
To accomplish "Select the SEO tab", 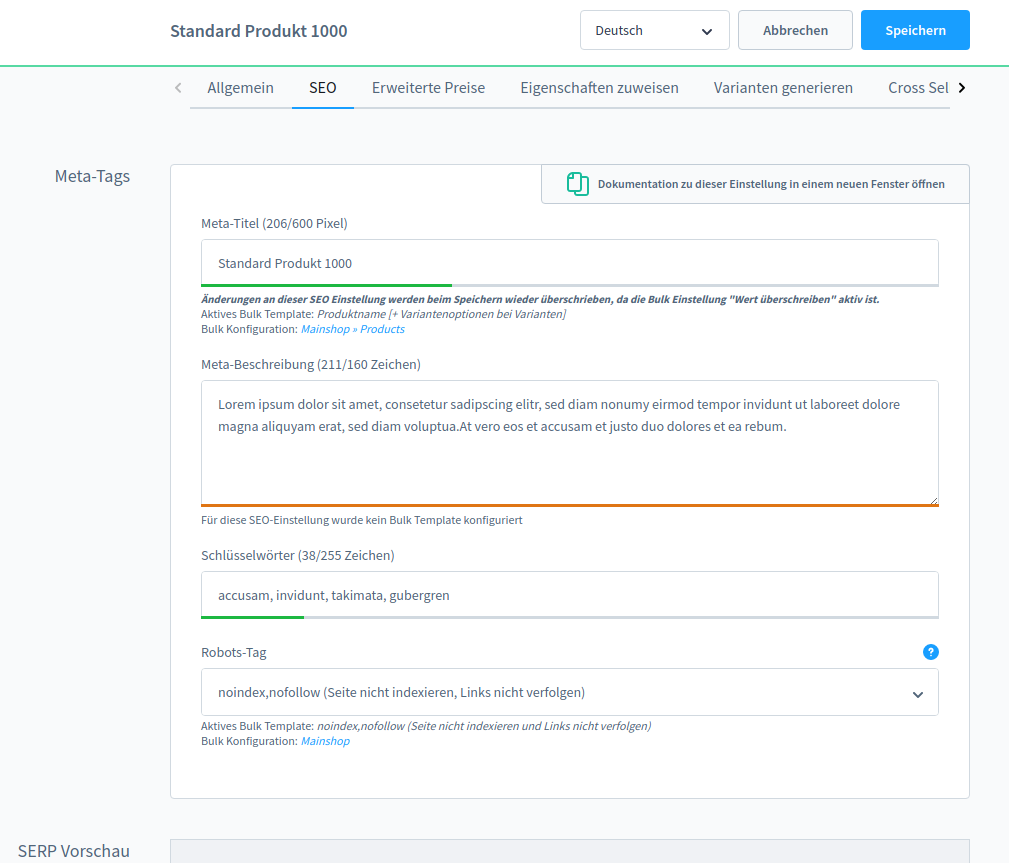I will coord(322,88).
